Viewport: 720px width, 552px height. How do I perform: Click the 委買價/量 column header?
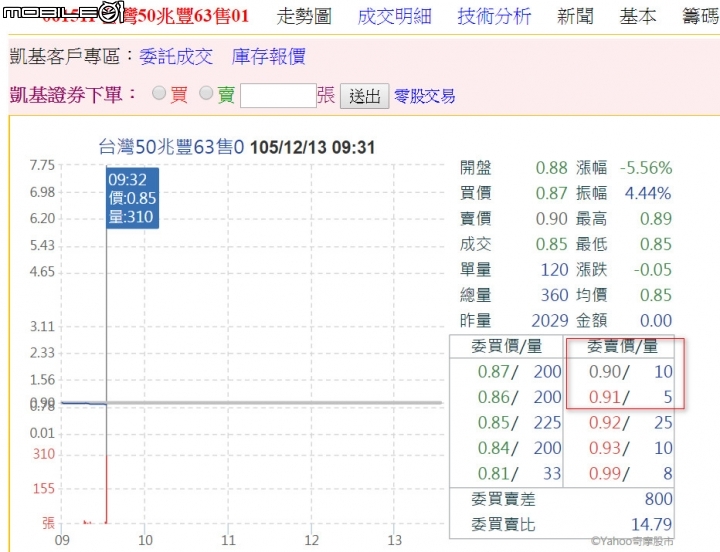click(506, 346)
